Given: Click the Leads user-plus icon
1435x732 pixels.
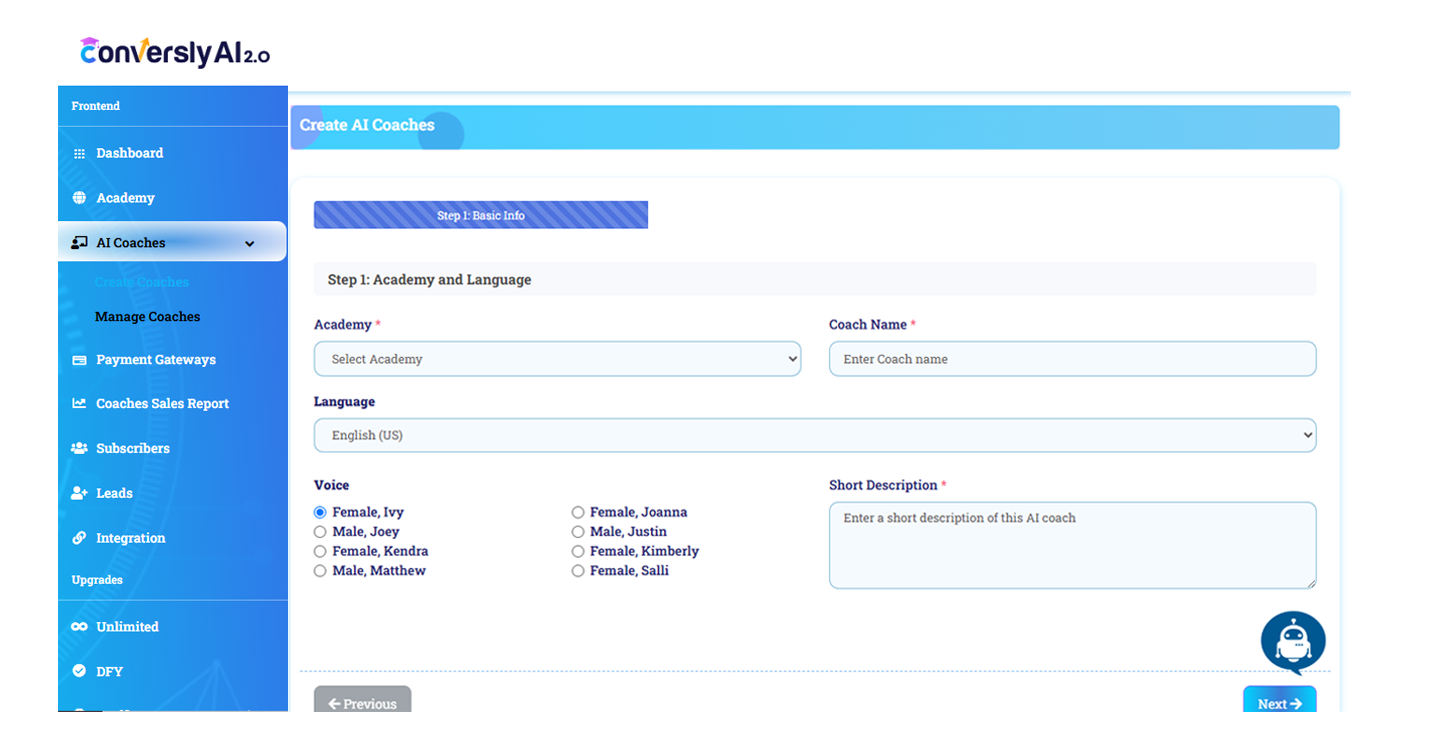Looking at the screenshot, I should coord(79,494).
